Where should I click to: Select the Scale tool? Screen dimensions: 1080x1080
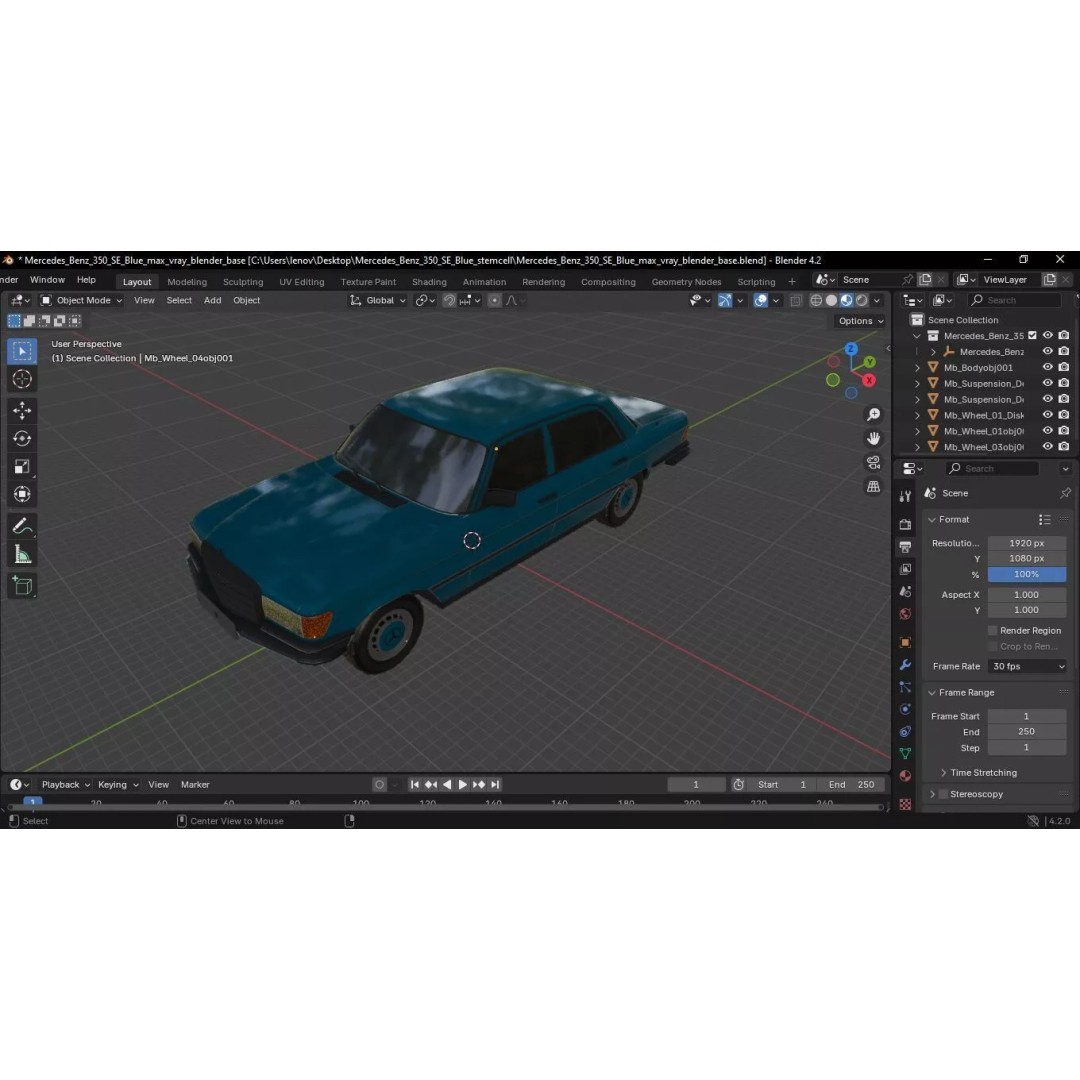[x=22, y=466]
